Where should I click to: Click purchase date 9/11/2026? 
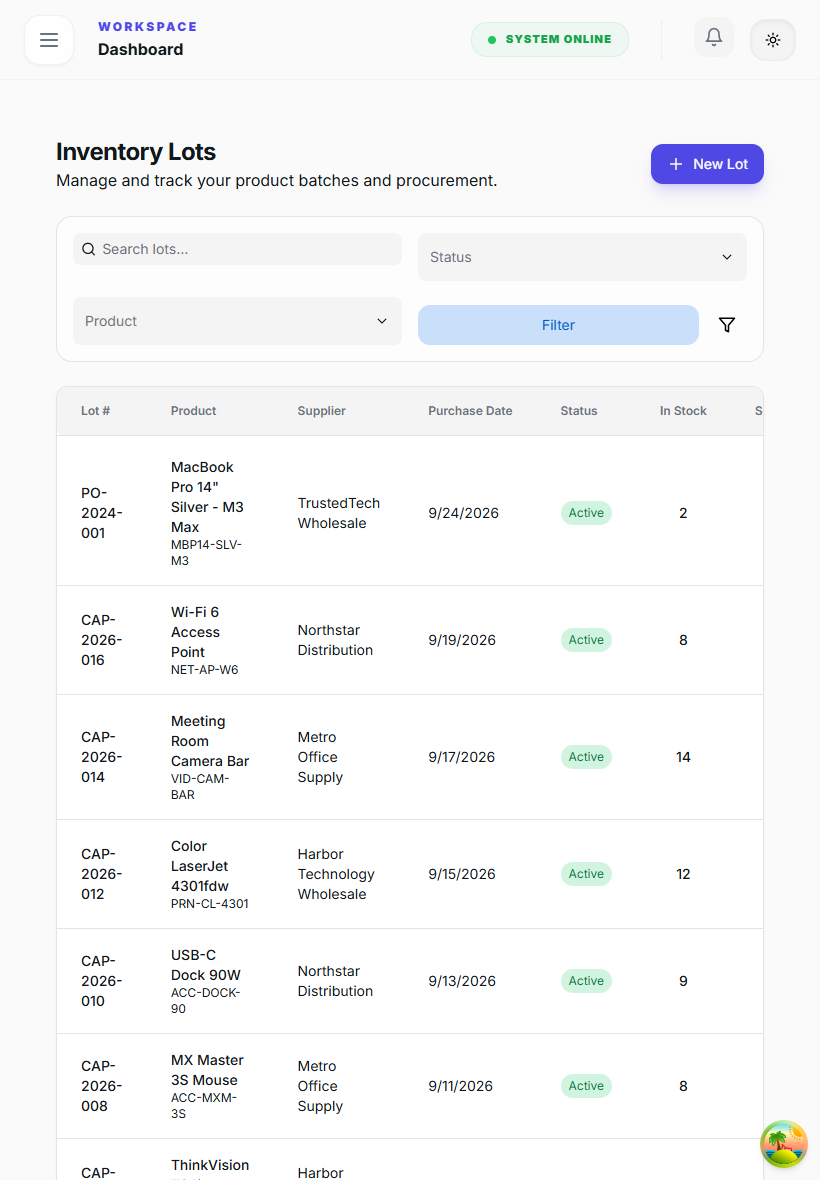[460, 1086]
